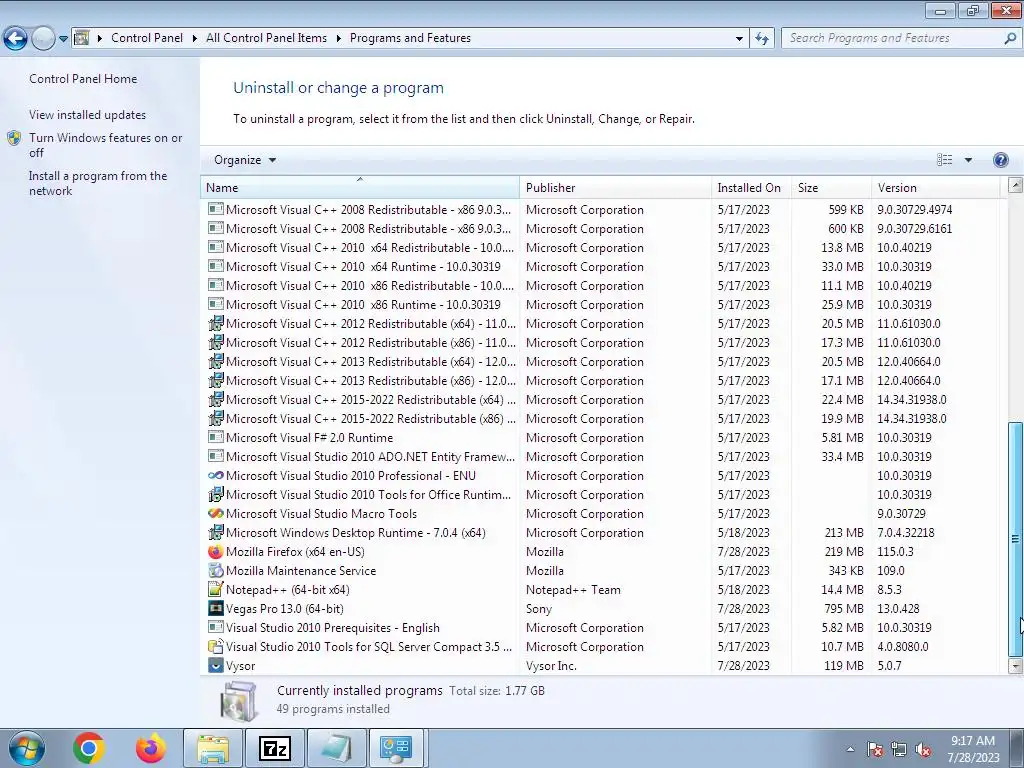Open the address bar history dropdown

tap(739, 39)
